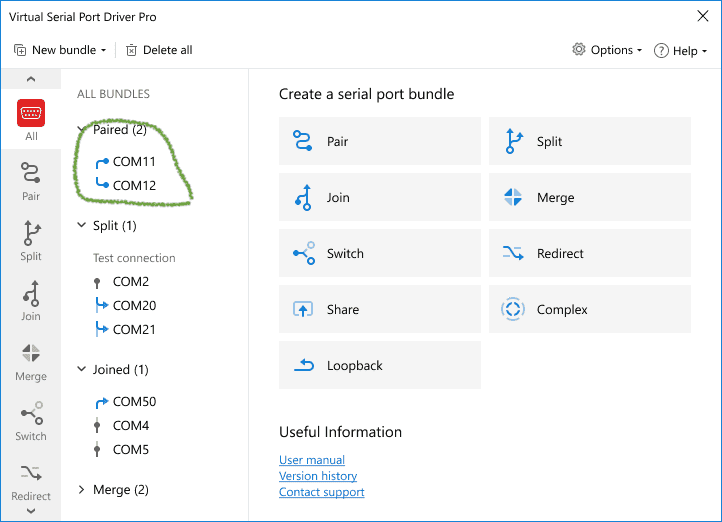
Task: Open the Contact support link
Action: [321, 492]
